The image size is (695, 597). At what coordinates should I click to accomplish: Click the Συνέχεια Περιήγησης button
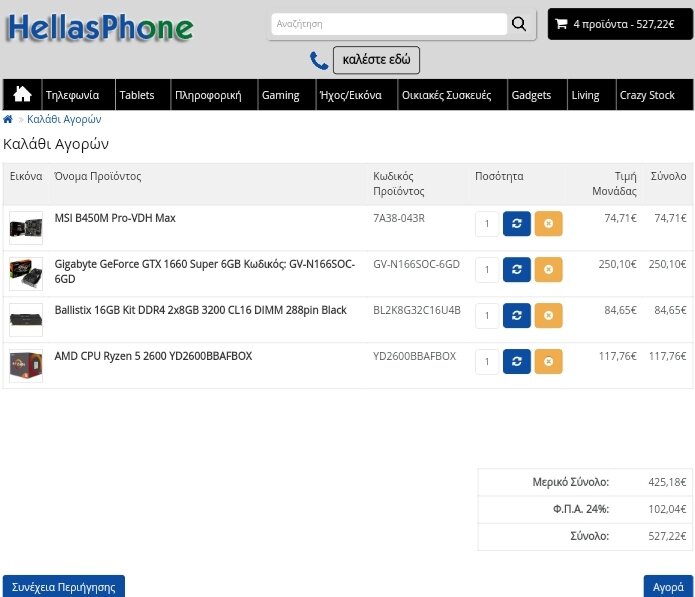point(64,586)
